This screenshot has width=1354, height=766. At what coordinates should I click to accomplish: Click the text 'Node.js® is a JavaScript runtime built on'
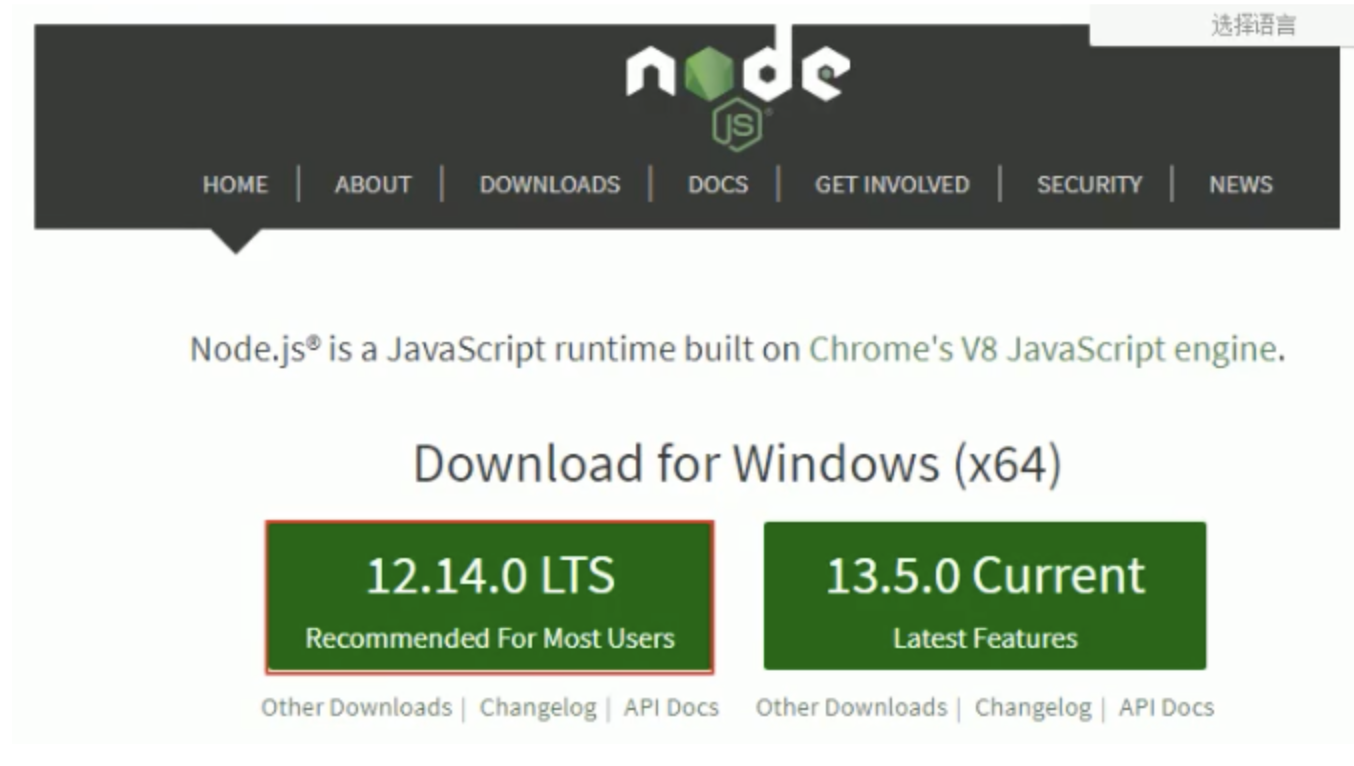pyautogui.click(x=496, y=350)
